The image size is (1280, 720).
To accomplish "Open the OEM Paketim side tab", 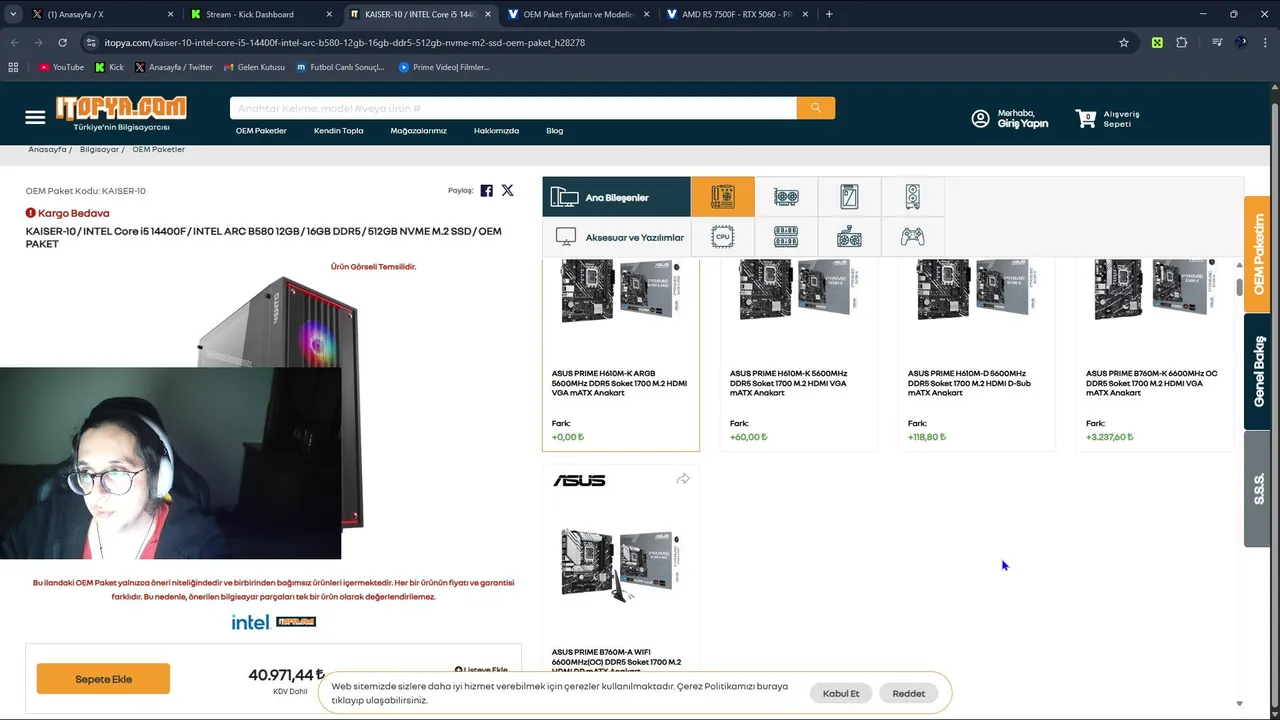I will (x=1257, y=254).
